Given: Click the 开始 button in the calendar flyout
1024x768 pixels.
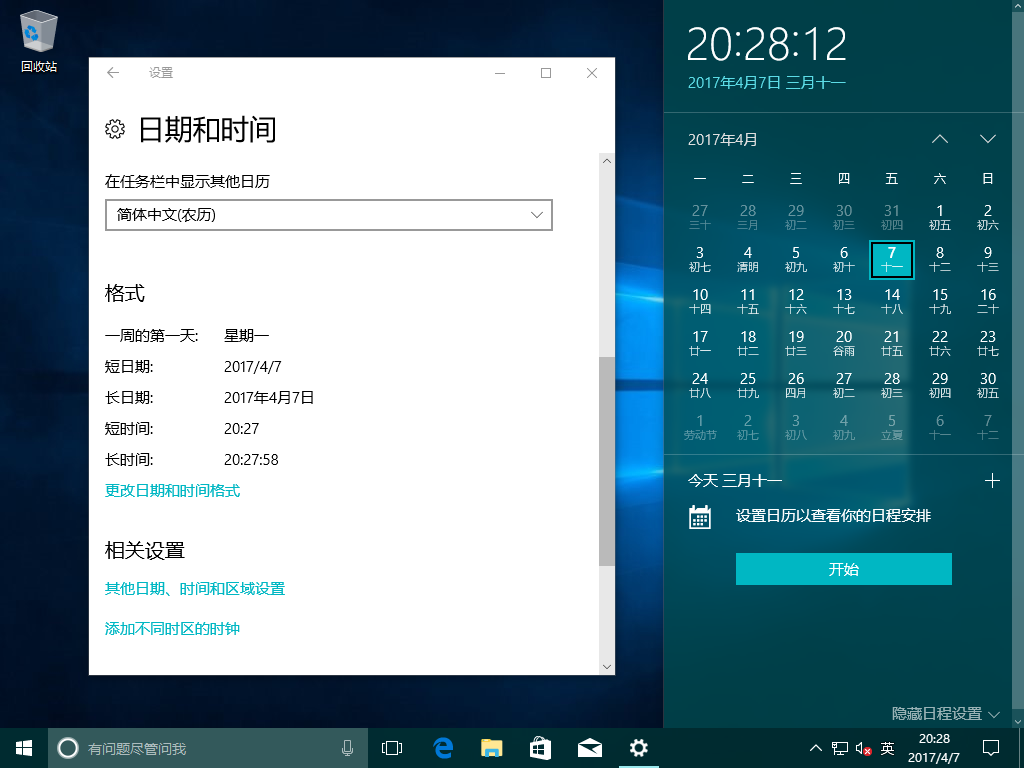Looking at the screenshot, I should click(843, 568).
